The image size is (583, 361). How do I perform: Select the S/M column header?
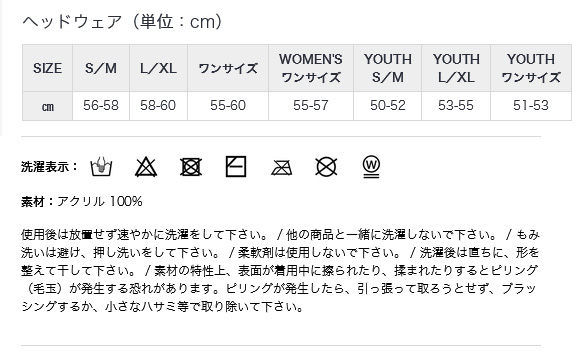coord(101,68)
